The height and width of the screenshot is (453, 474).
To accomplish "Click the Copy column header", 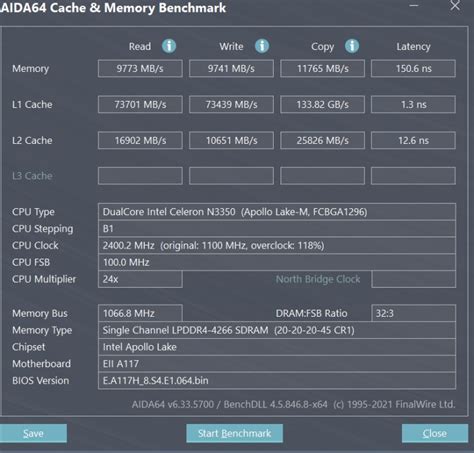I will 322,47.
